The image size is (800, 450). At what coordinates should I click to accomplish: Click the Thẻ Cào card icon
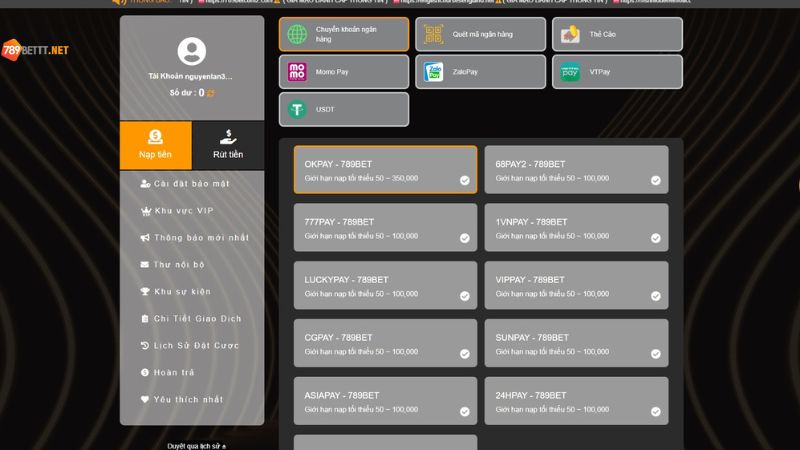[570, 34]
